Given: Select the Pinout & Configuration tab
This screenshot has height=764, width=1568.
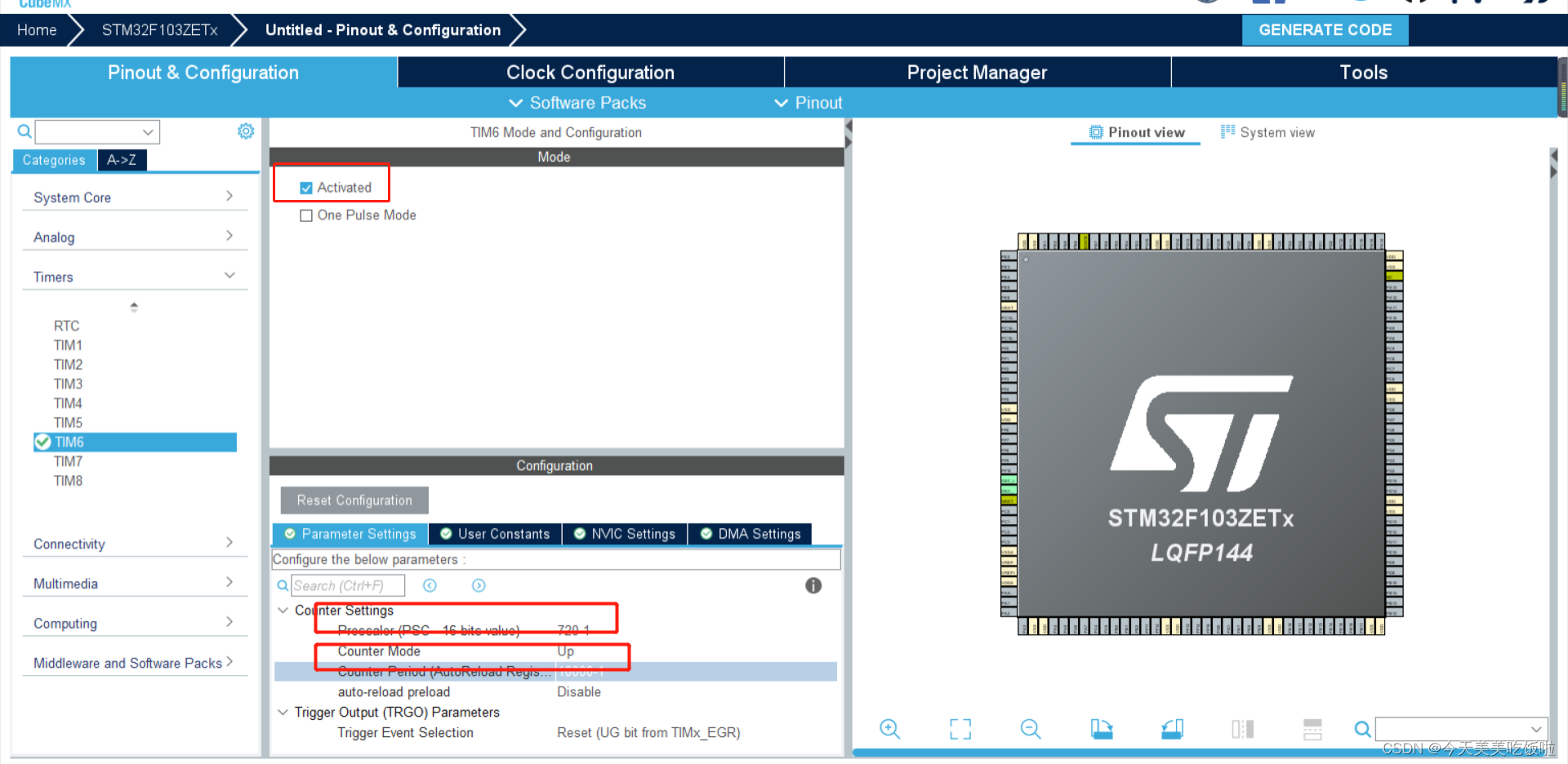Looking at the screenshot, I should [x=203, y=72].
